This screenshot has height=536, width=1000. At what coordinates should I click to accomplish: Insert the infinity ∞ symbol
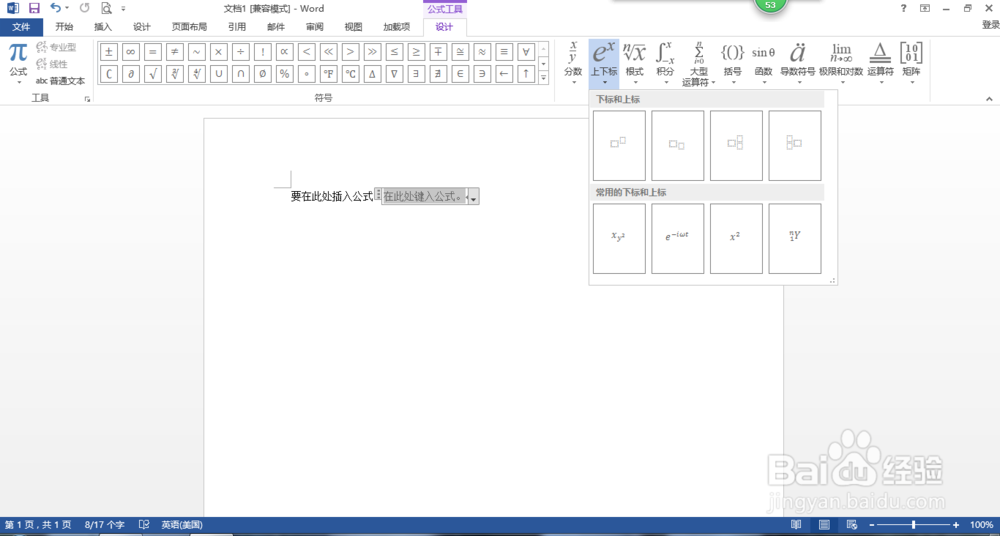(x=131, y=52)
